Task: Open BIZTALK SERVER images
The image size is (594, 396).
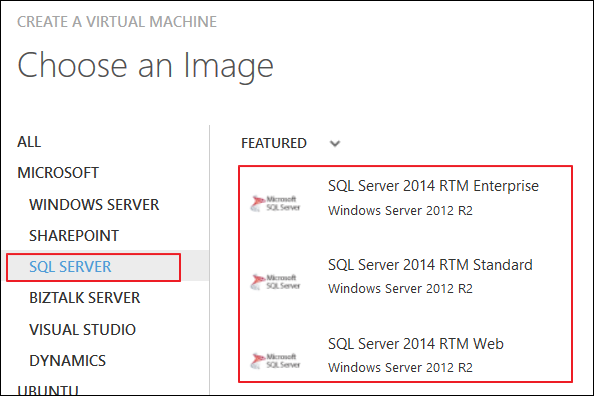Action: tap(84, 298)
